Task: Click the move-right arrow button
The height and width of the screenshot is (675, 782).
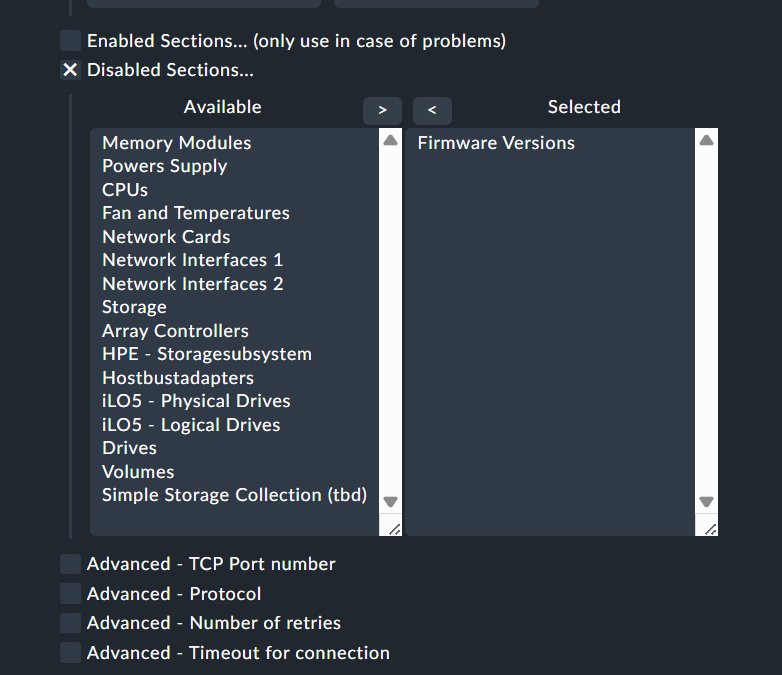Action: (x=382, y=110)
